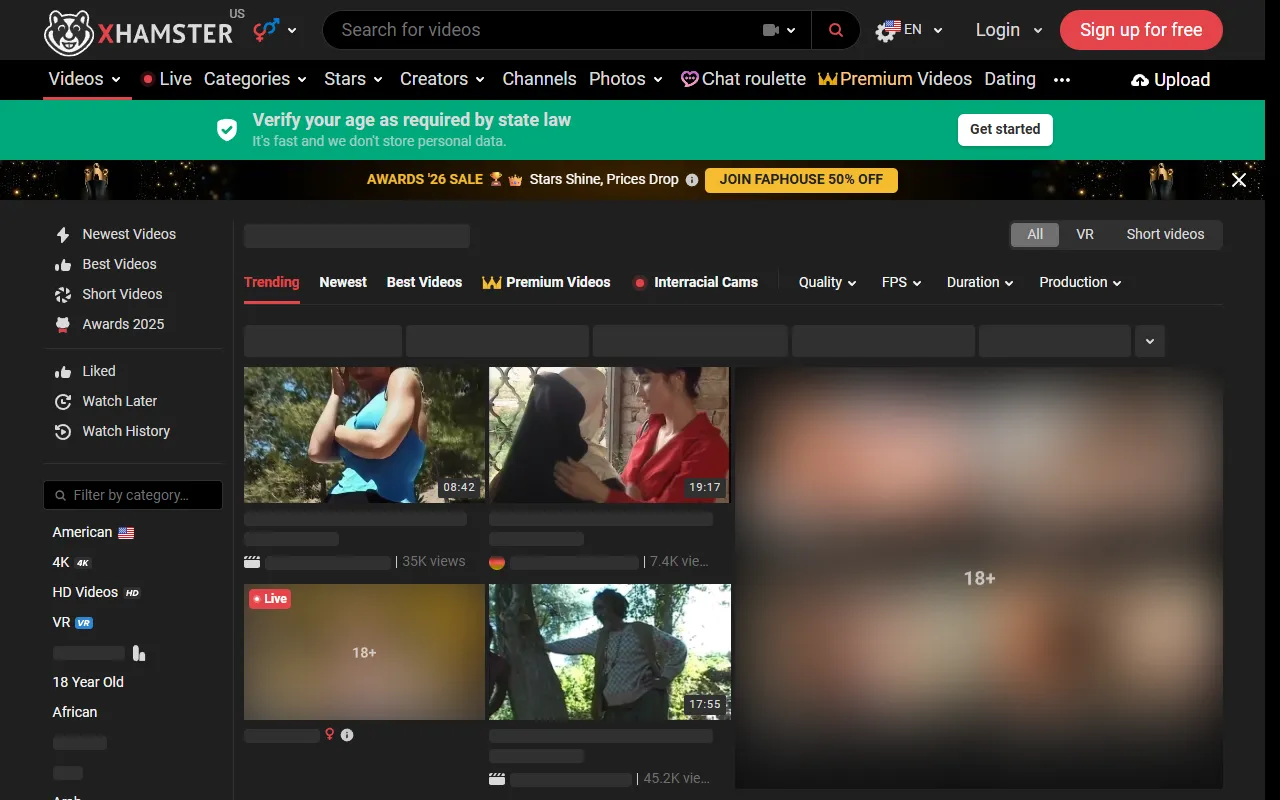Image resolution: width=1280 pixels, height=800 pixels.
Task: Expand the Creators menu
Action: pos(443,79)
